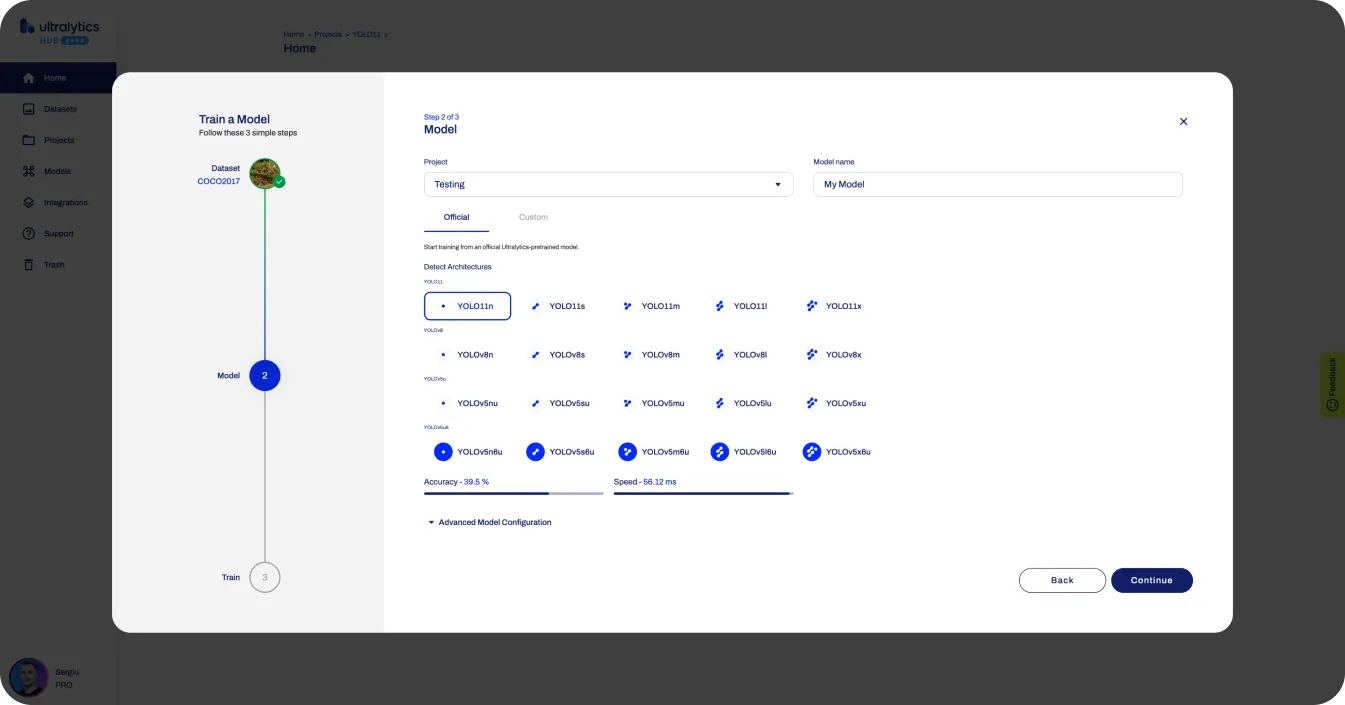Expand Advanced Model Configuration
The image size is (1345, 705).
(490, 522)
